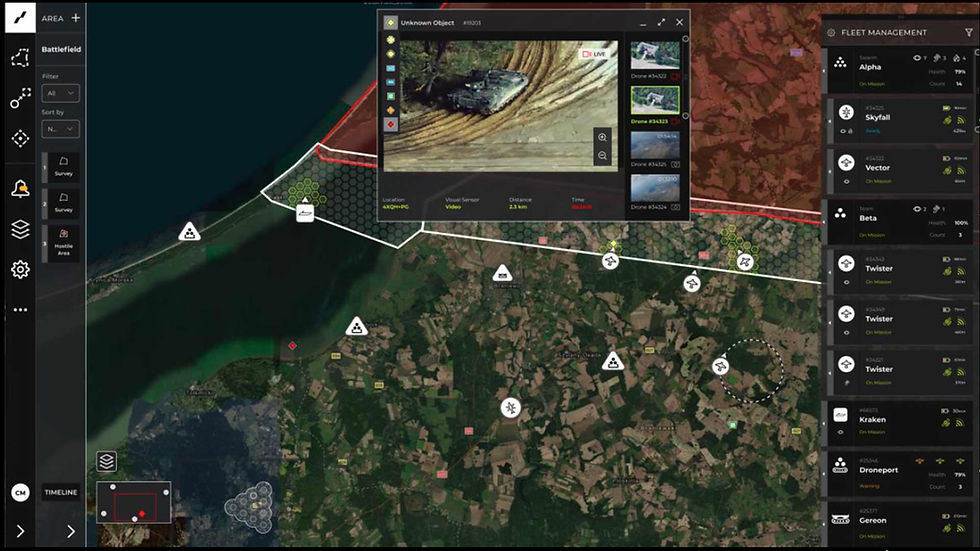Zoom out on the live video feed

pos(602,156)
